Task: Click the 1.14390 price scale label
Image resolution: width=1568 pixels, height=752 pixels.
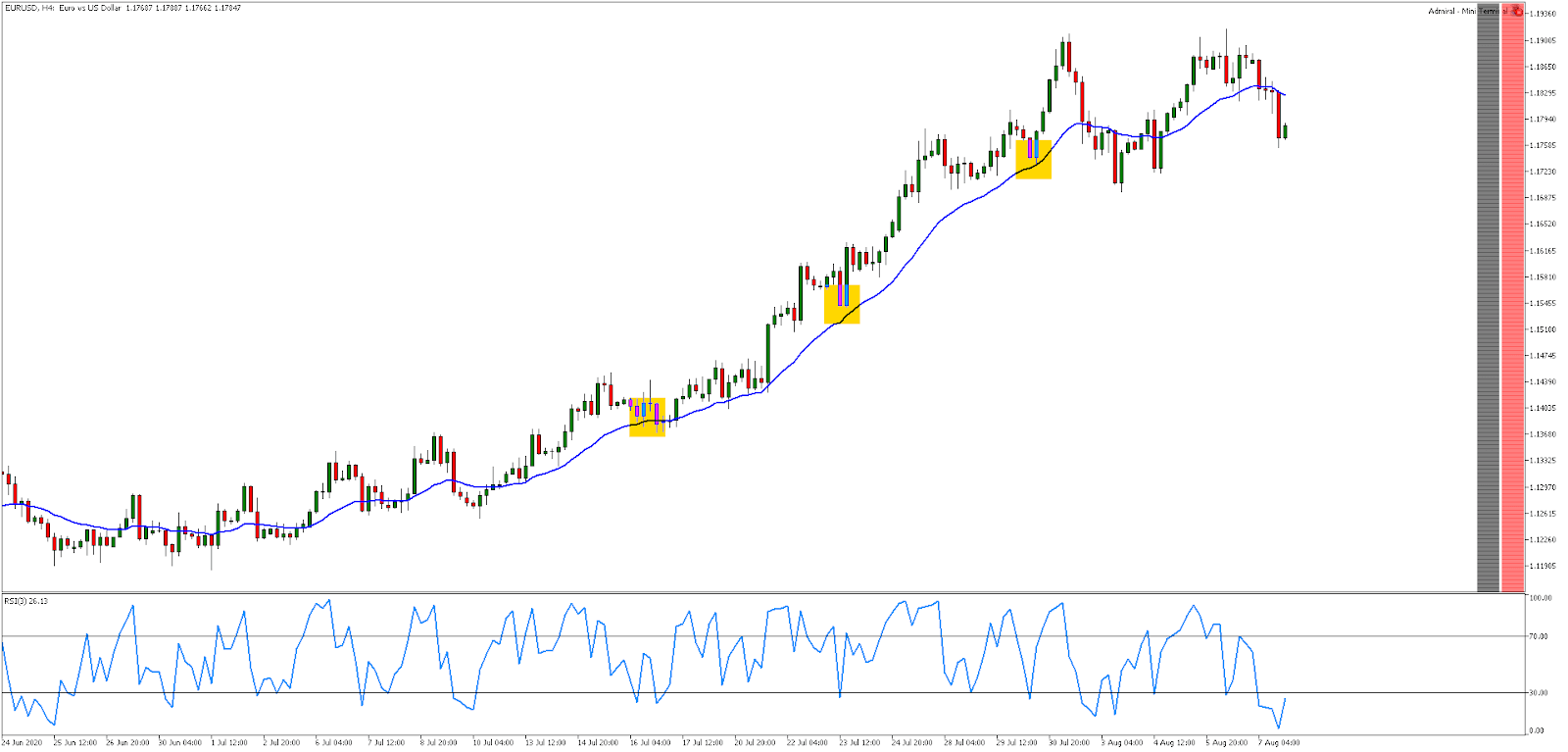Action: [x=1543, y=382]
